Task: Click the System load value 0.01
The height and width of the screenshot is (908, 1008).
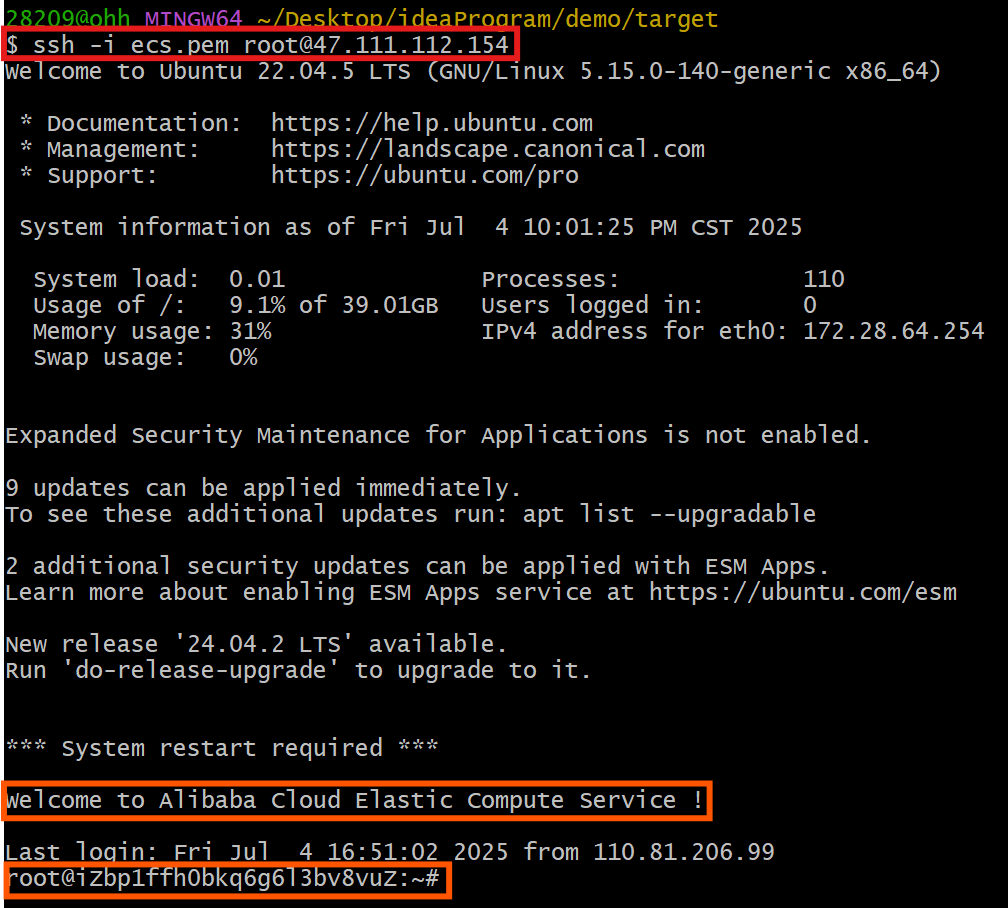Action: point(256,279)
